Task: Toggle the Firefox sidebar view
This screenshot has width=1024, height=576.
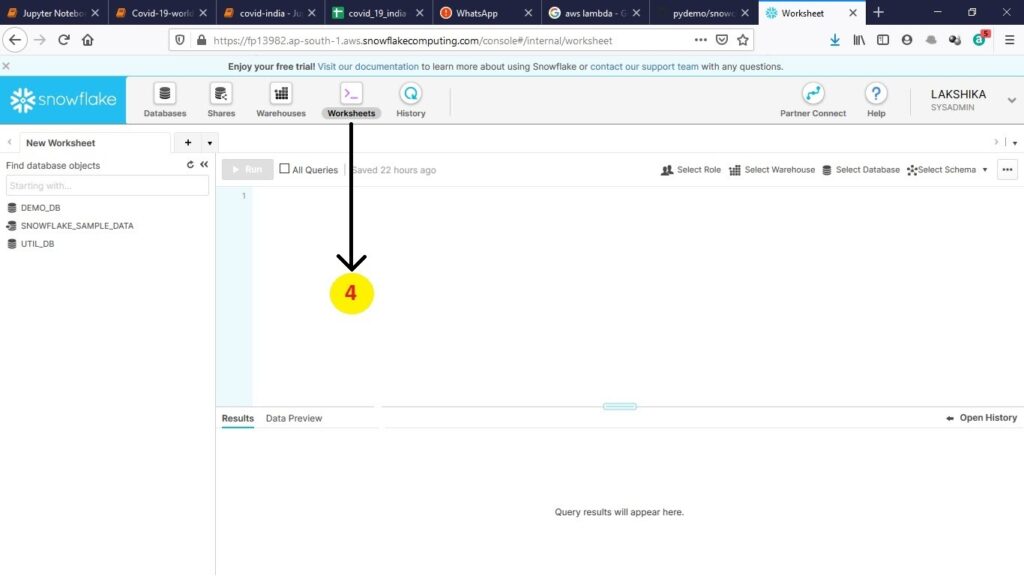Action: point(883,40)
